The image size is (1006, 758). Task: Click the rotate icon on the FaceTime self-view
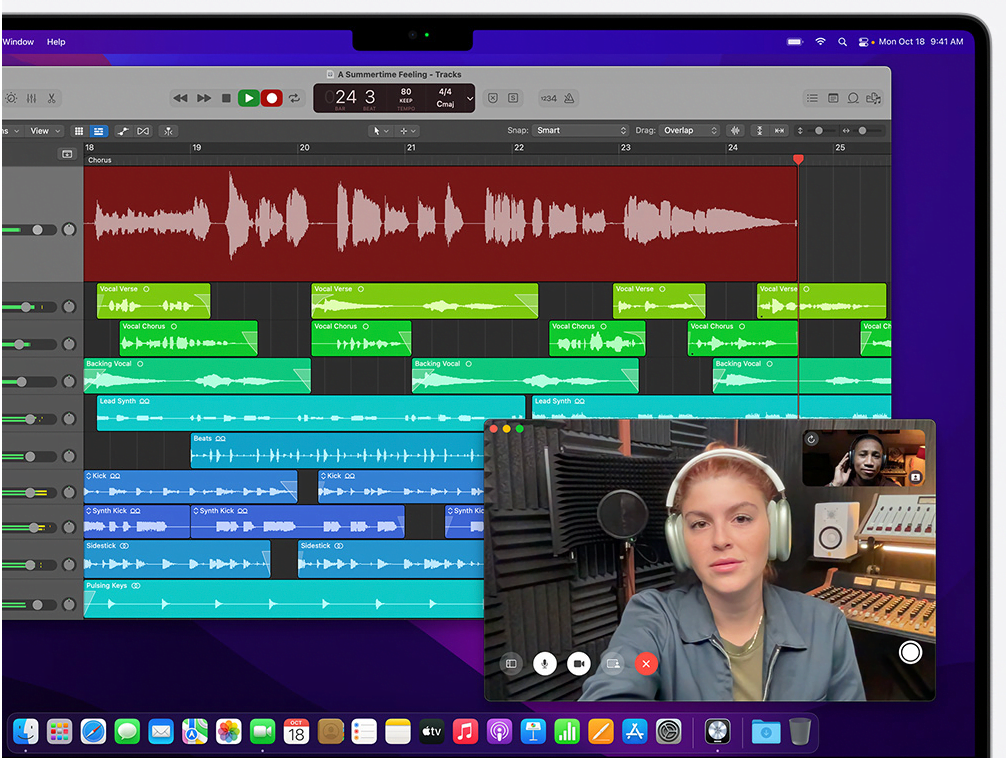(x=812, y=440)
